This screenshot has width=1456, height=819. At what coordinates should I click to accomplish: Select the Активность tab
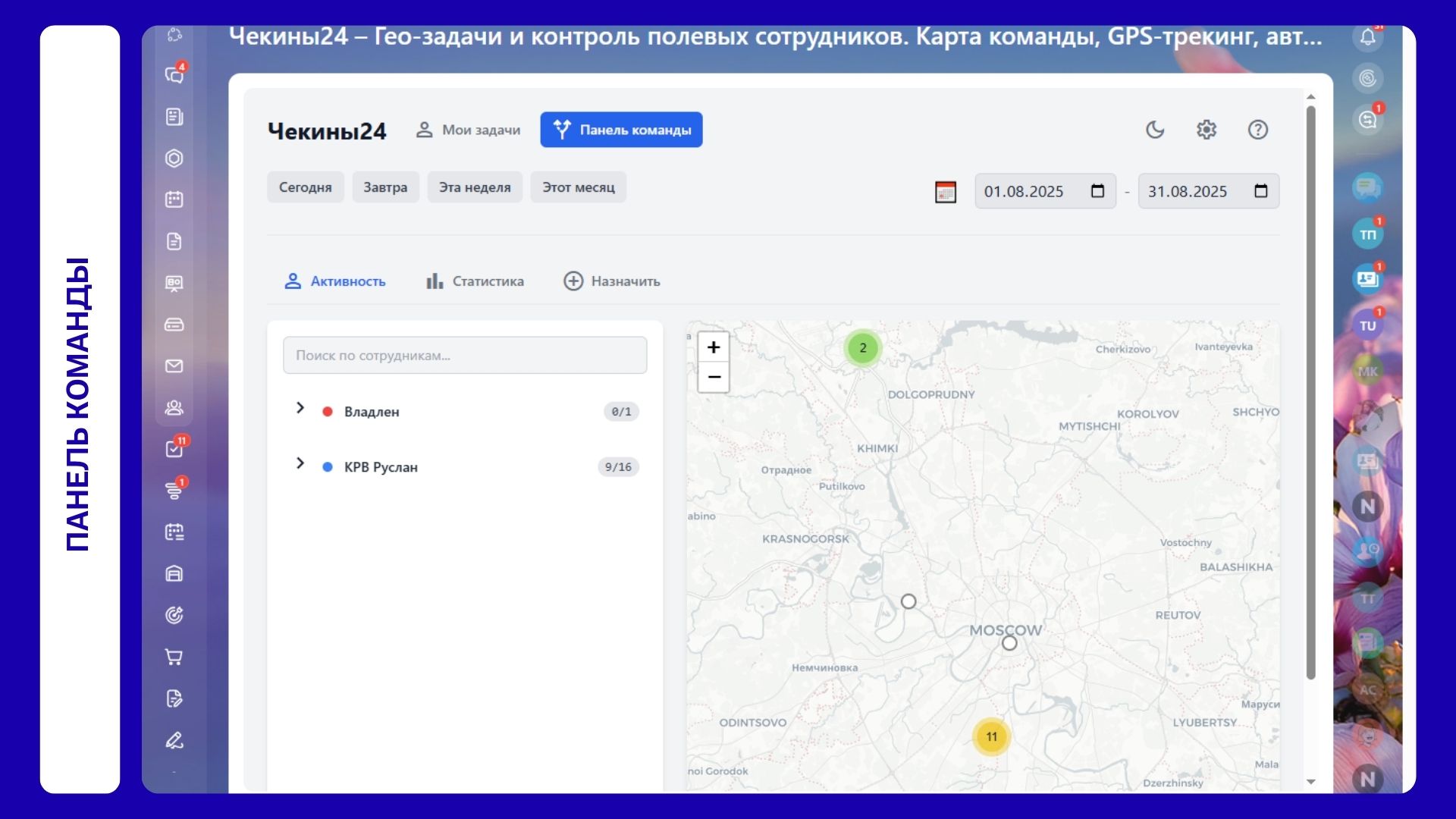coord(334,281)
